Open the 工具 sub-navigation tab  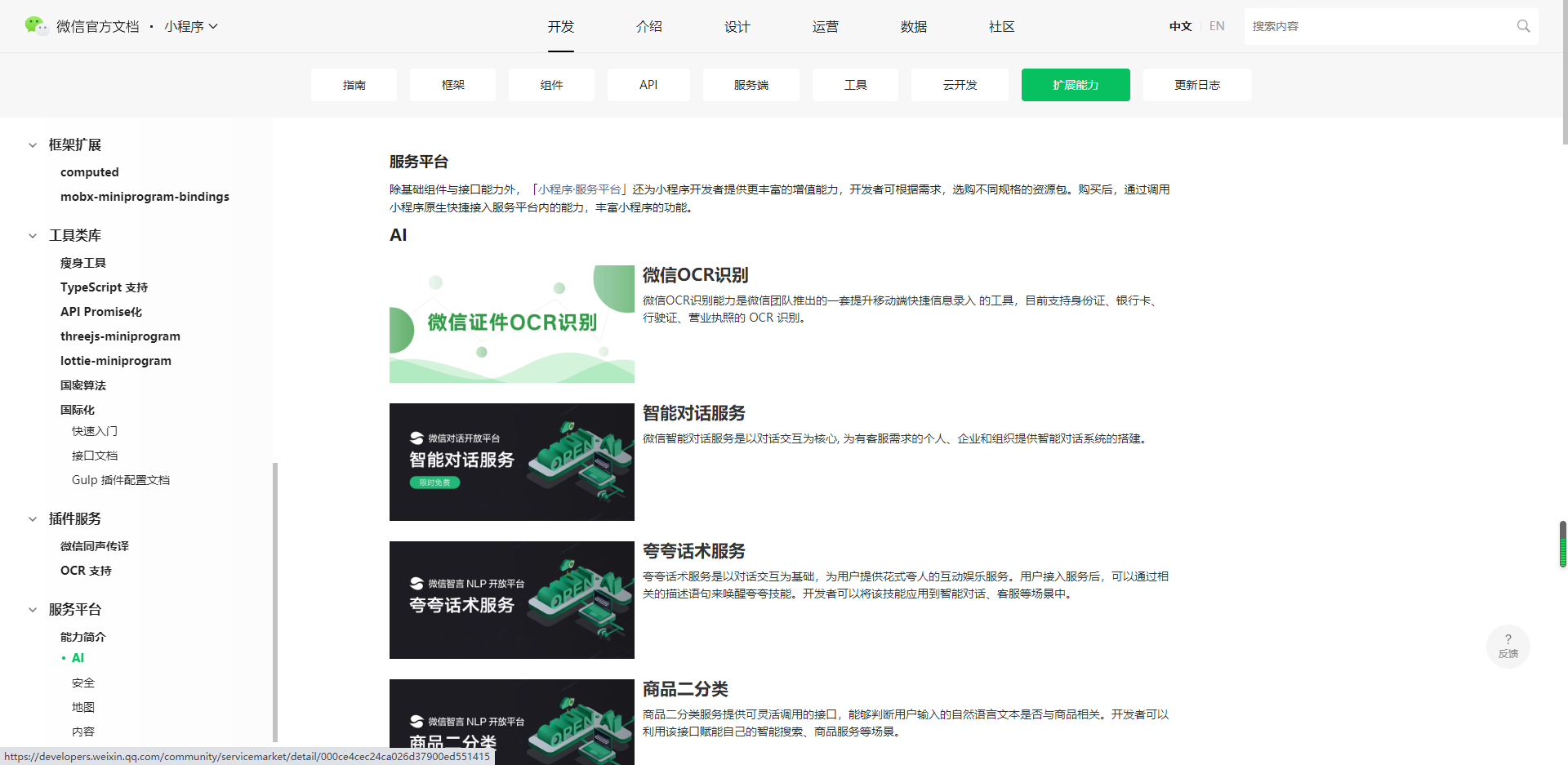point(855,85)
